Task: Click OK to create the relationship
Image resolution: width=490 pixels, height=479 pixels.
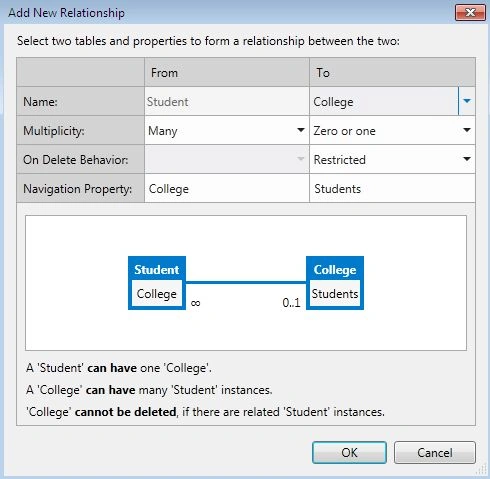Action: point(349,453)
